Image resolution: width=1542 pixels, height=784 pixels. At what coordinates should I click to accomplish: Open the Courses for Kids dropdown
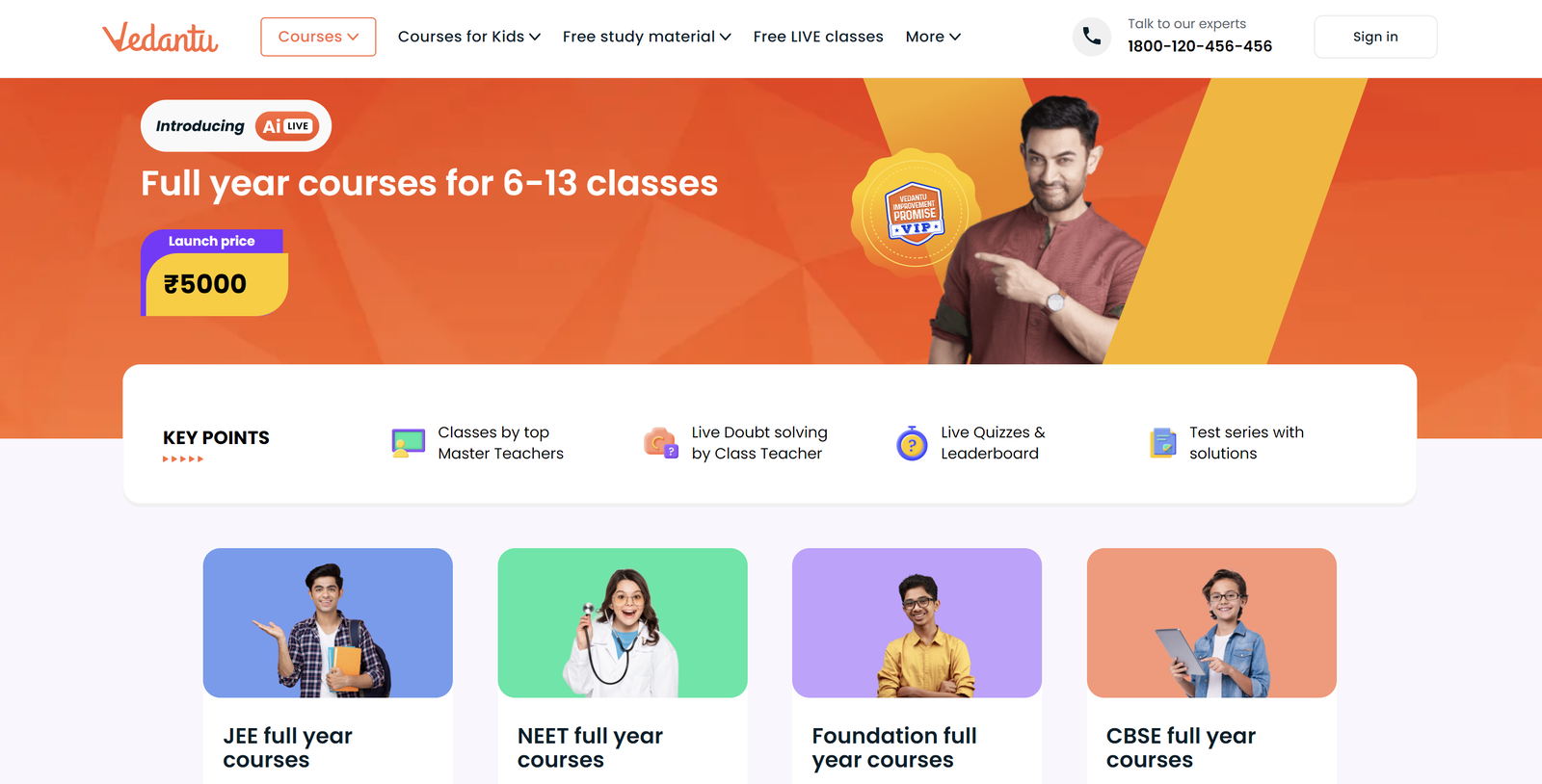(469, 37)
